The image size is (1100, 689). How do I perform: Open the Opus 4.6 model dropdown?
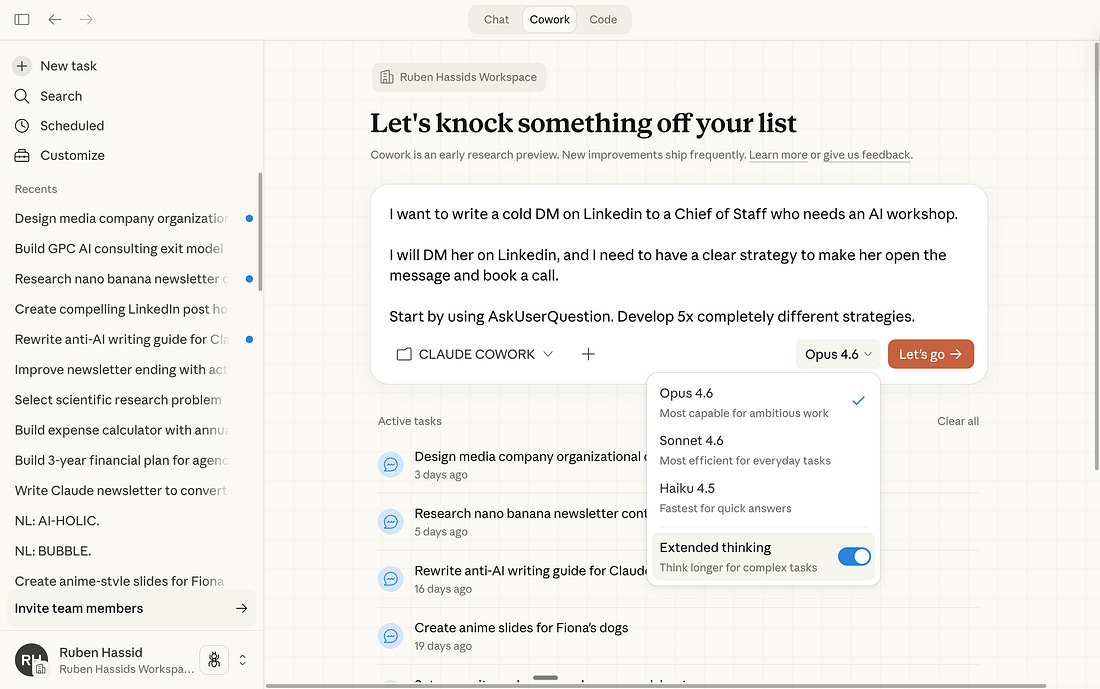[838, 354]
